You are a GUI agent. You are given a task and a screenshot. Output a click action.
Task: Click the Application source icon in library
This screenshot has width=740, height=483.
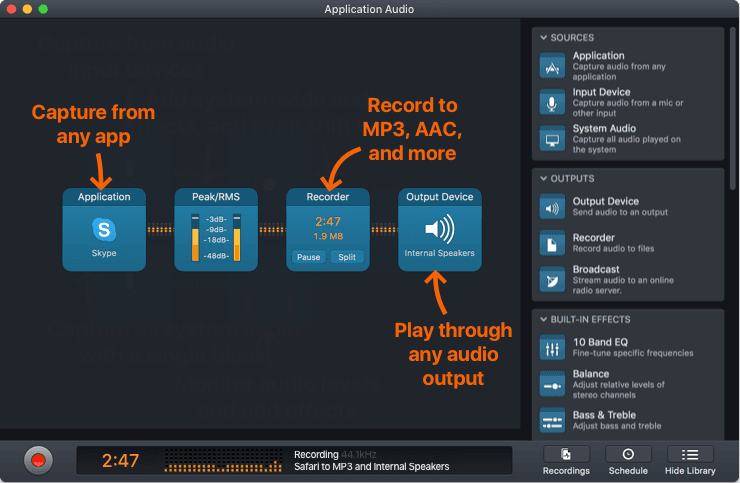[x=553, y=66]
